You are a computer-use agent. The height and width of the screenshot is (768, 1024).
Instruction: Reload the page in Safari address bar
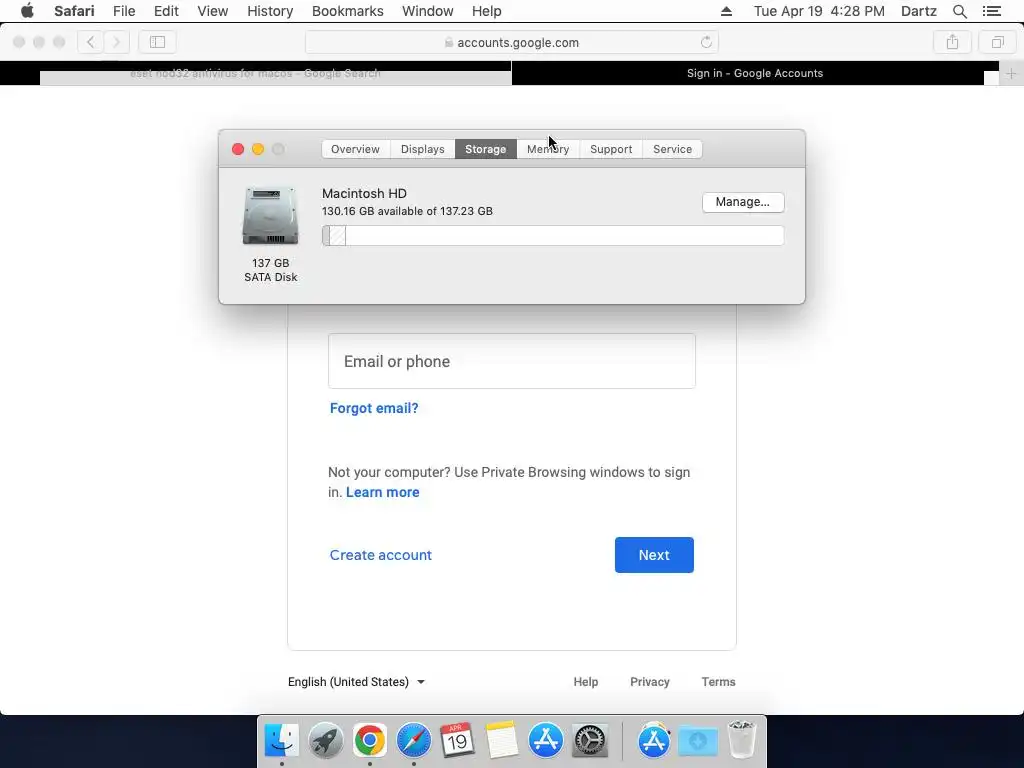[706, 42]
